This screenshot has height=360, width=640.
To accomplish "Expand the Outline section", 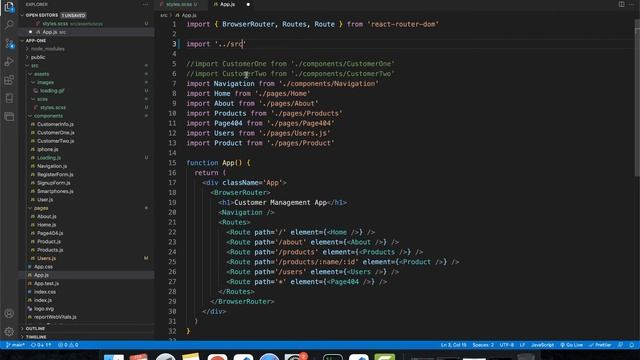I will pos(35,329).
